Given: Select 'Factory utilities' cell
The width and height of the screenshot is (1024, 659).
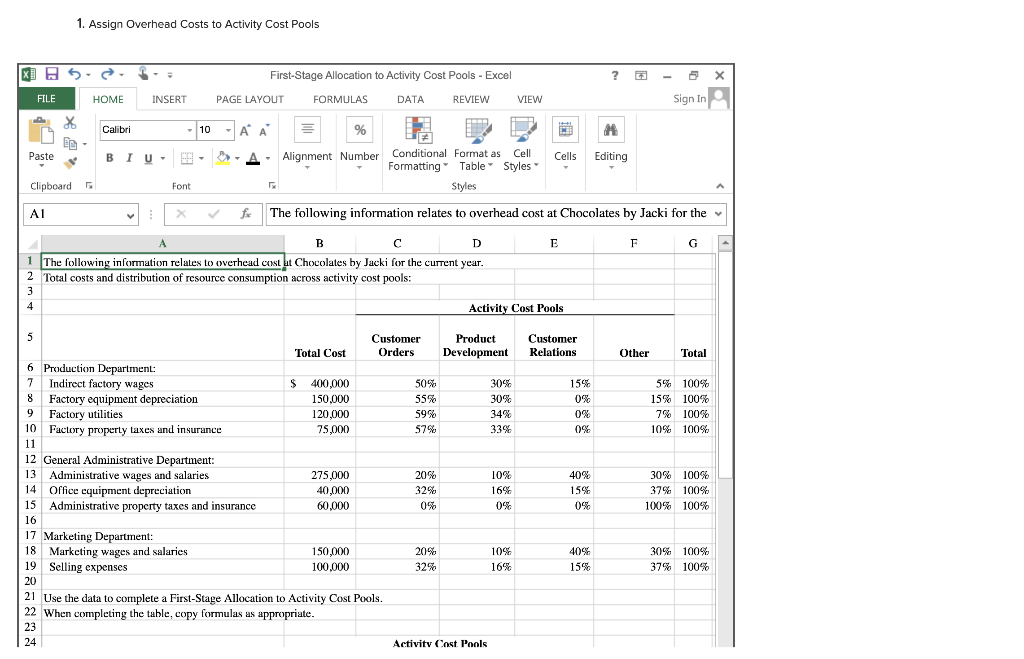Looking at the screenshot, I should click(163, 414).
